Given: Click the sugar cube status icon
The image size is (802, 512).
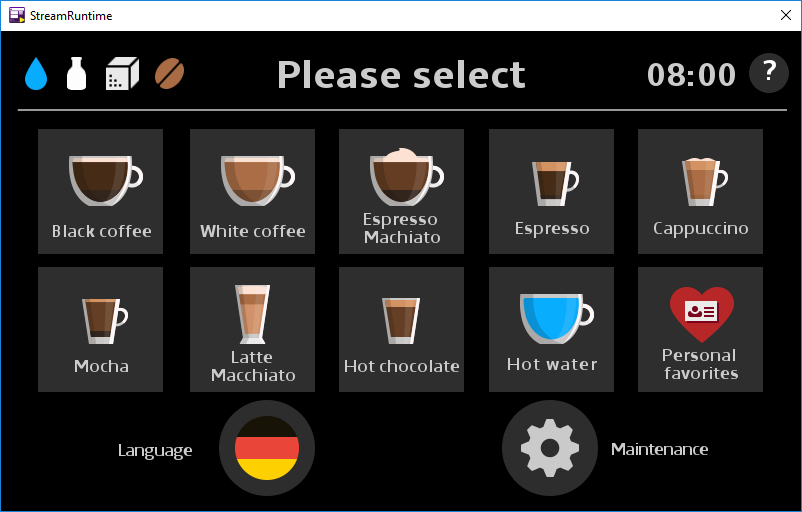Looking at the screenshot, I should click(122, 74).
